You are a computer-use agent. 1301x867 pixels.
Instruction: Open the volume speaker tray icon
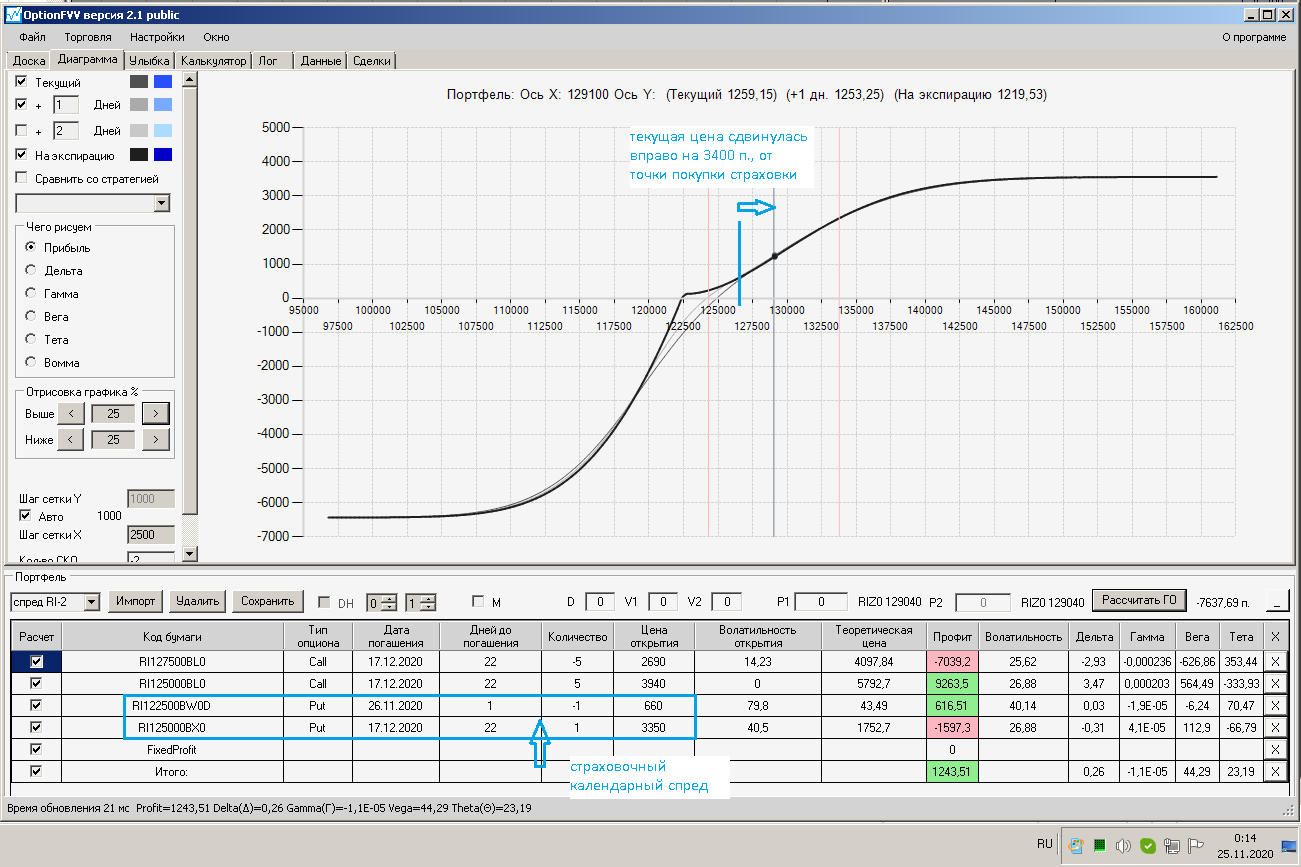1124,845
